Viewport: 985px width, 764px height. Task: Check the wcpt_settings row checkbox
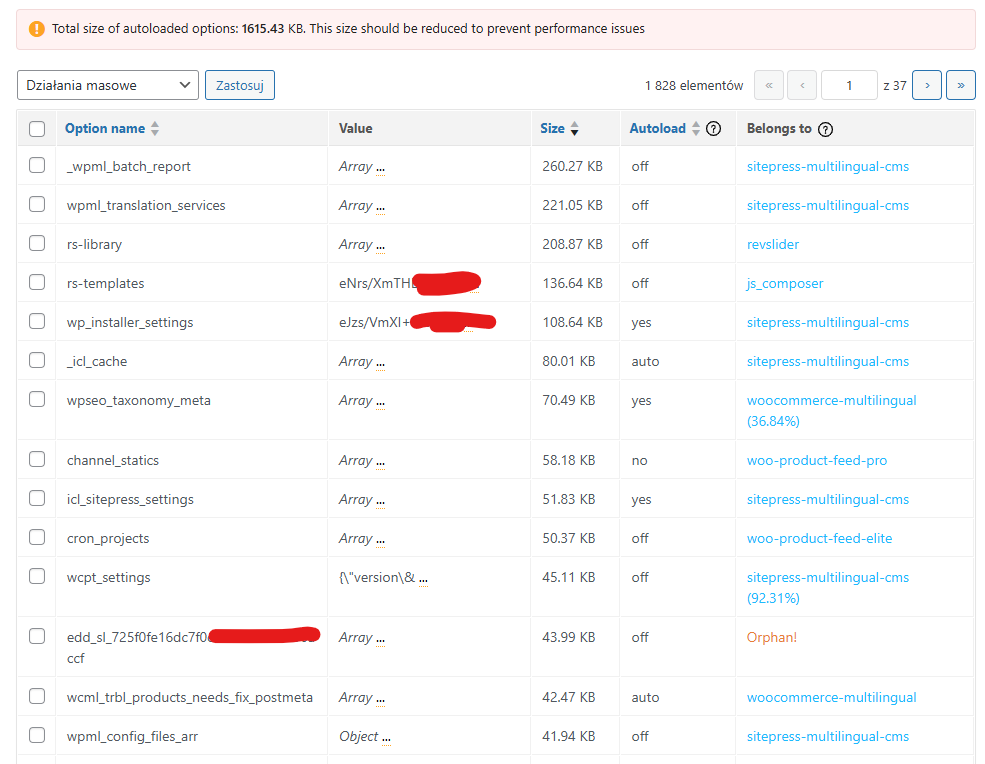tap(37, 576)
